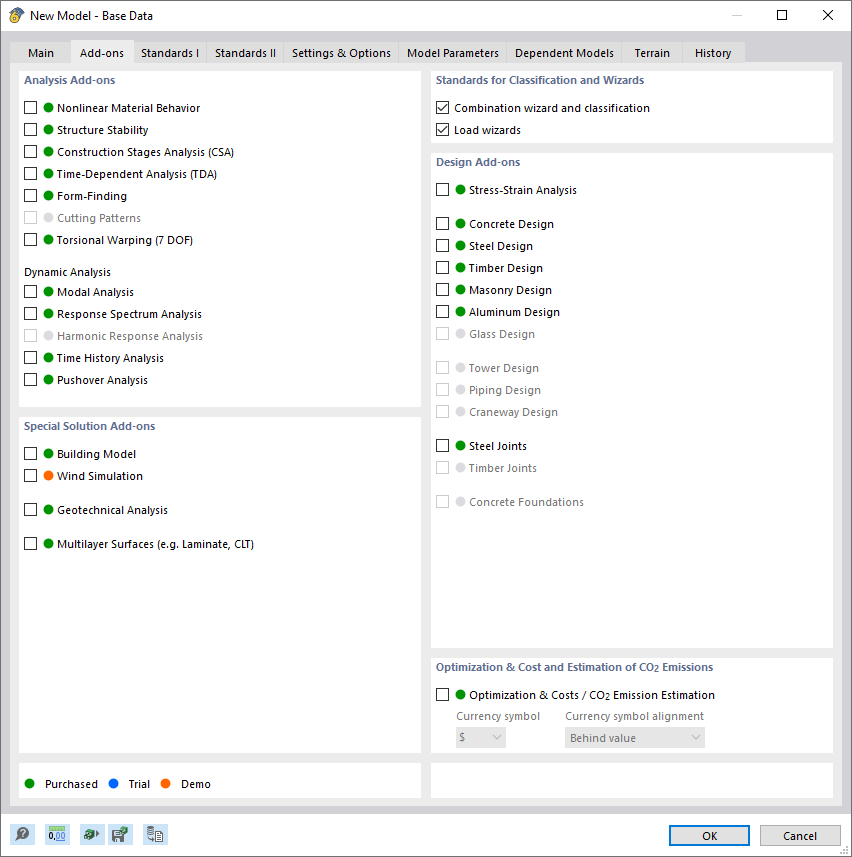Open the Currency symbol alignment dropdown
852x857 pixels.
click(x=634, y=738)
